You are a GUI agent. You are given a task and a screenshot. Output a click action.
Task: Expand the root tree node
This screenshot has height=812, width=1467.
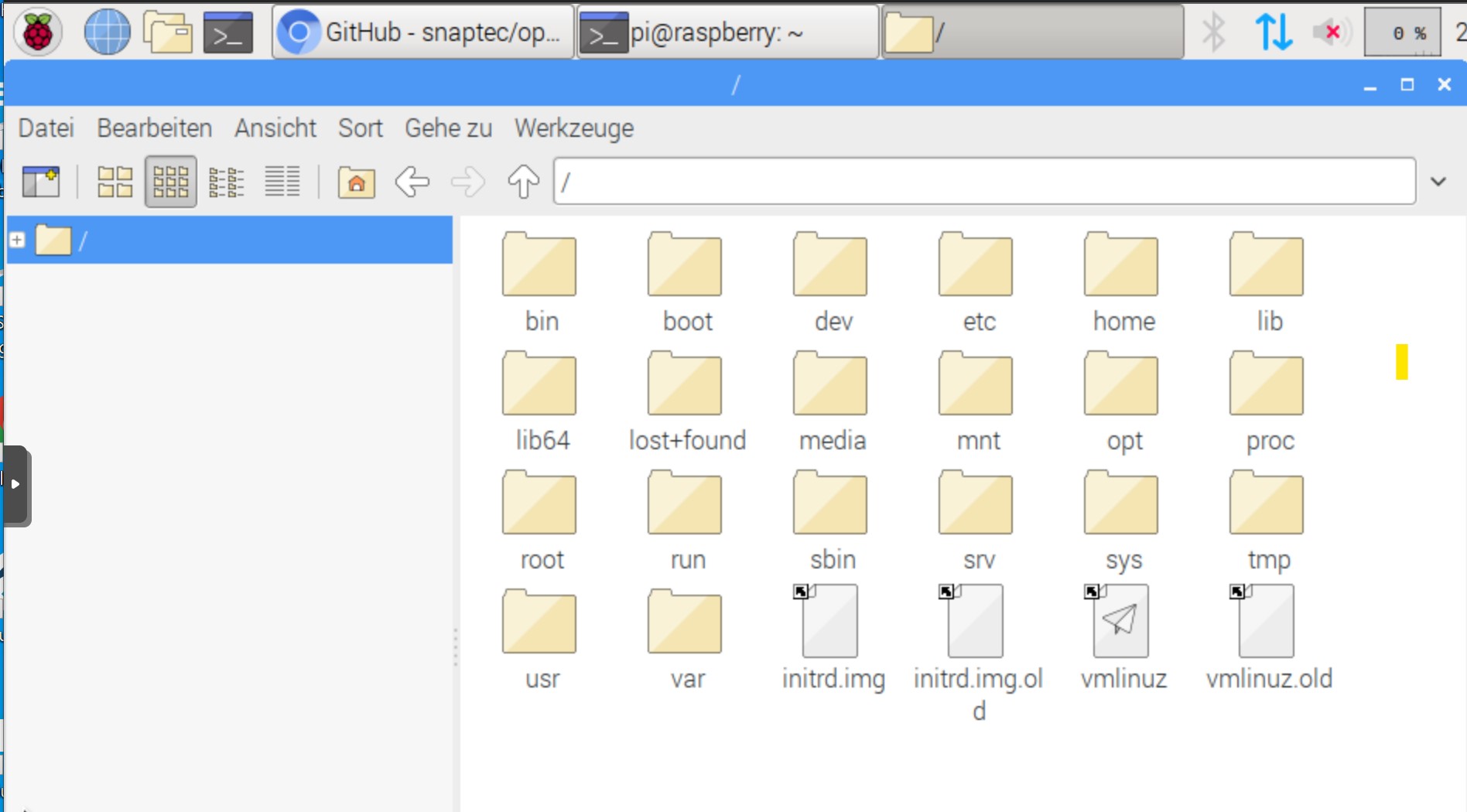click(x=17, y=241)
